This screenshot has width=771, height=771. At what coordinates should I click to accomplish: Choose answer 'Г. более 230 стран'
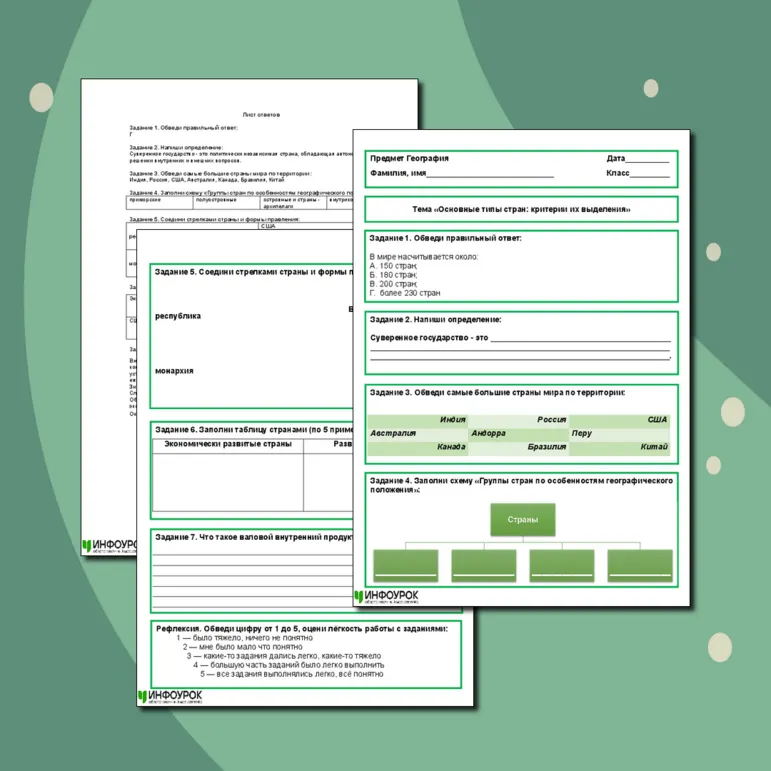pyautogui.click(x=405, y=293)
